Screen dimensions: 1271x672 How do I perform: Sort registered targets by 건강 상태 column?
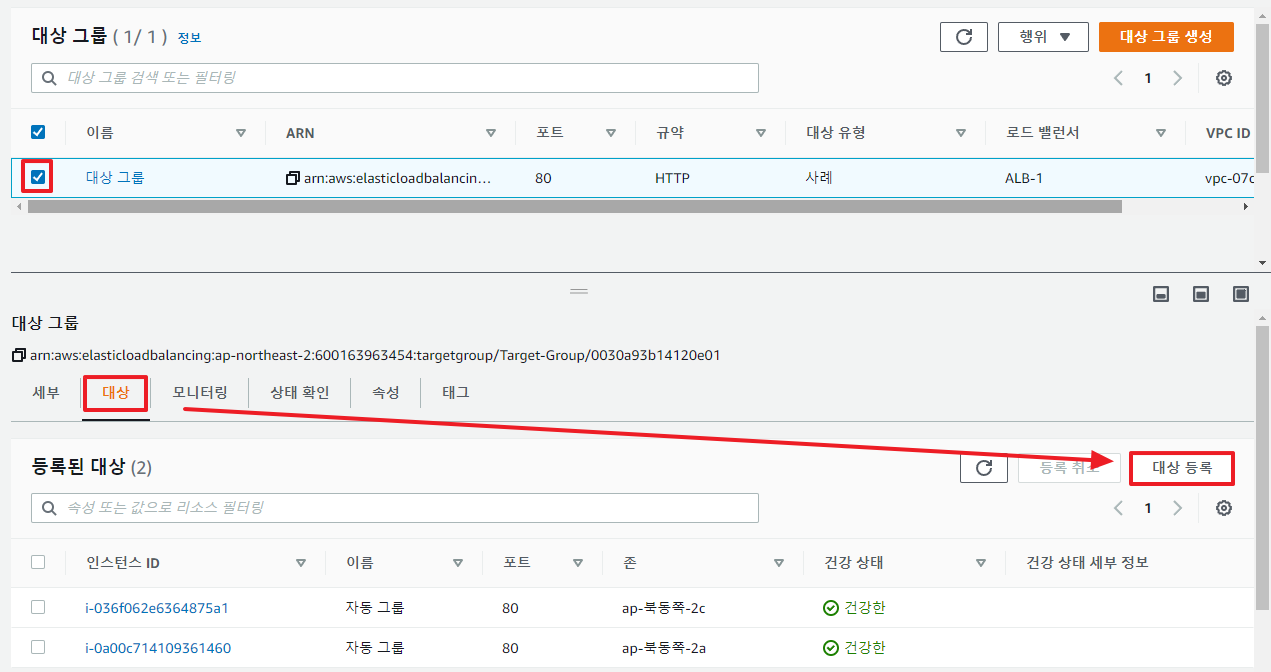[x=980, y=563]
